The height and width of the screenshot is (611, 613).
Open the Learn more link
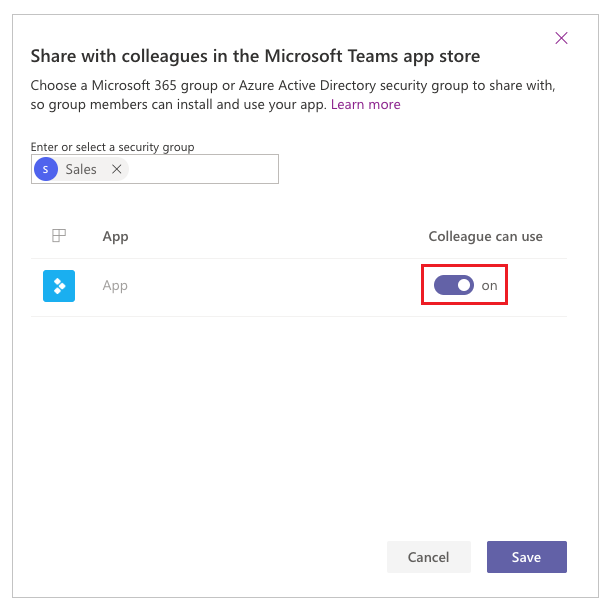[366, 105]
